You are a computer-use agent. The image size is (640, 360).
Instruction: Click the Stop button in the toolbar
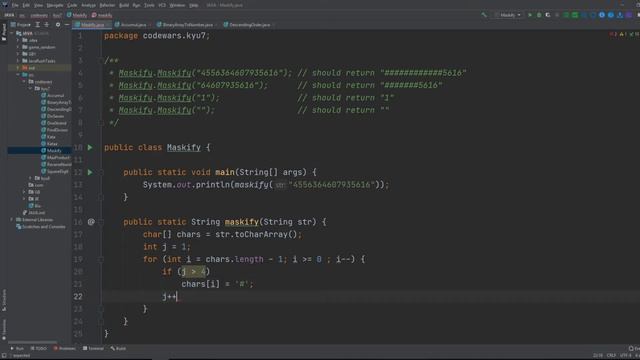[557, 15]
